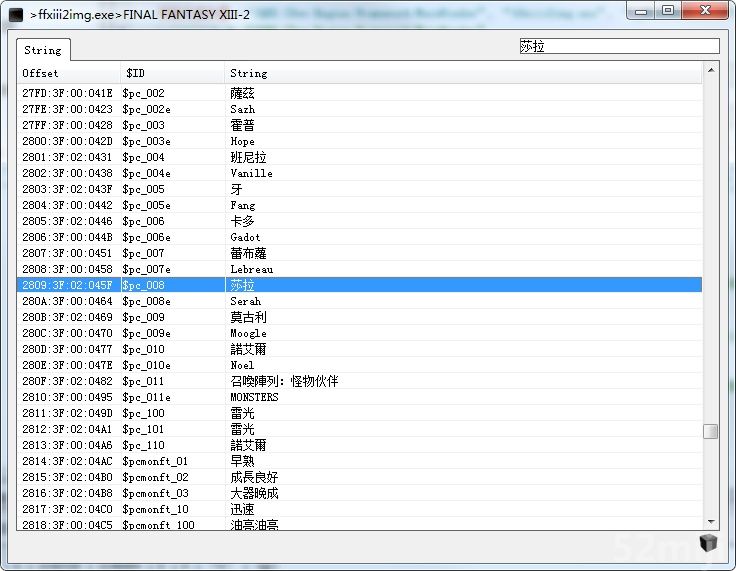Screen dimensions: 736x571
Task: Minimize the FINAL FANTASY XIII-2 window
Action: [x=642, y=10]
